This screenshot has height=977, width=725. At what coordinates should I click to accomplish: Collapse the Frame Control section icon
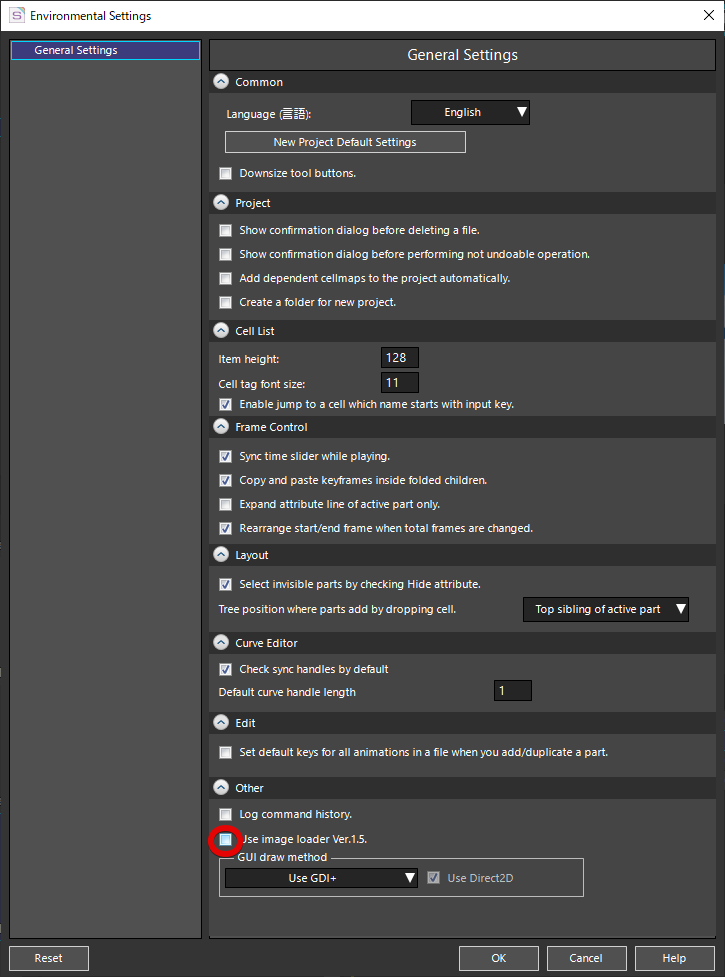point(221,427)
